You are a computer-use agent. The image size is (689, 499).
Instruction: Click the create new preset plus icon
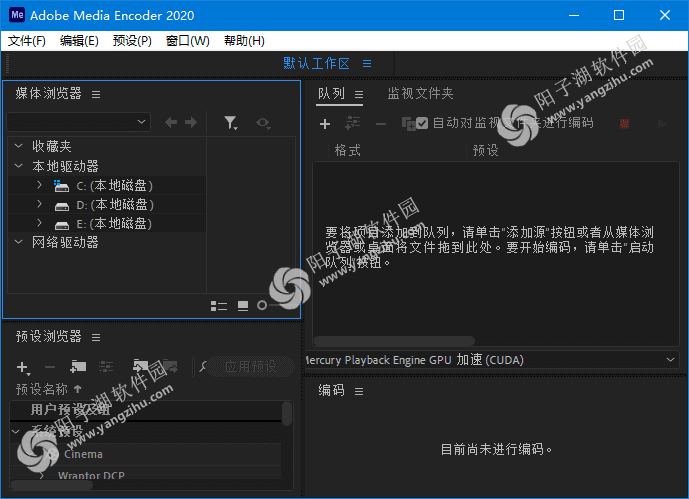(x=22, y=367)
